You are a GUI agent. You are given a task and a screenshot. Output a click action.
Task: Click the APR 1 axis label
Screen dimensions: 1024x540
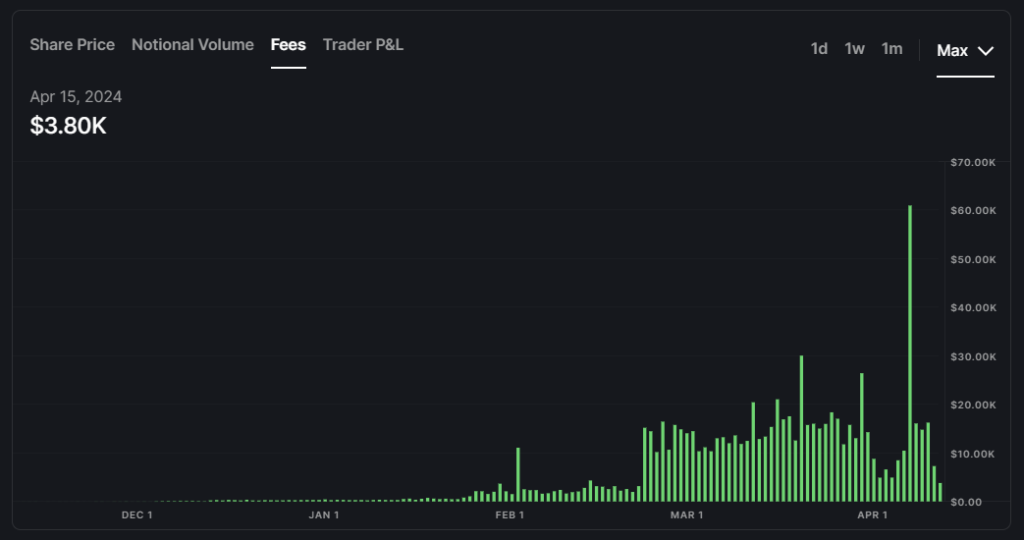[873, 516]
